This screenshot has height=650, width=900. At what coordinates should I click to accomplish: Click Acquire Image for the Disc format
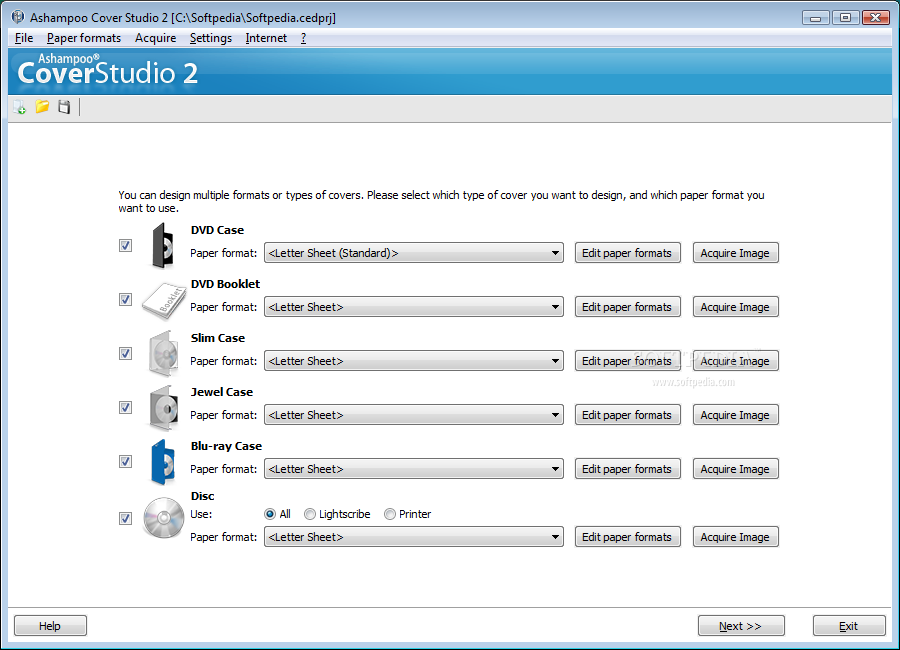coord(735,536)
